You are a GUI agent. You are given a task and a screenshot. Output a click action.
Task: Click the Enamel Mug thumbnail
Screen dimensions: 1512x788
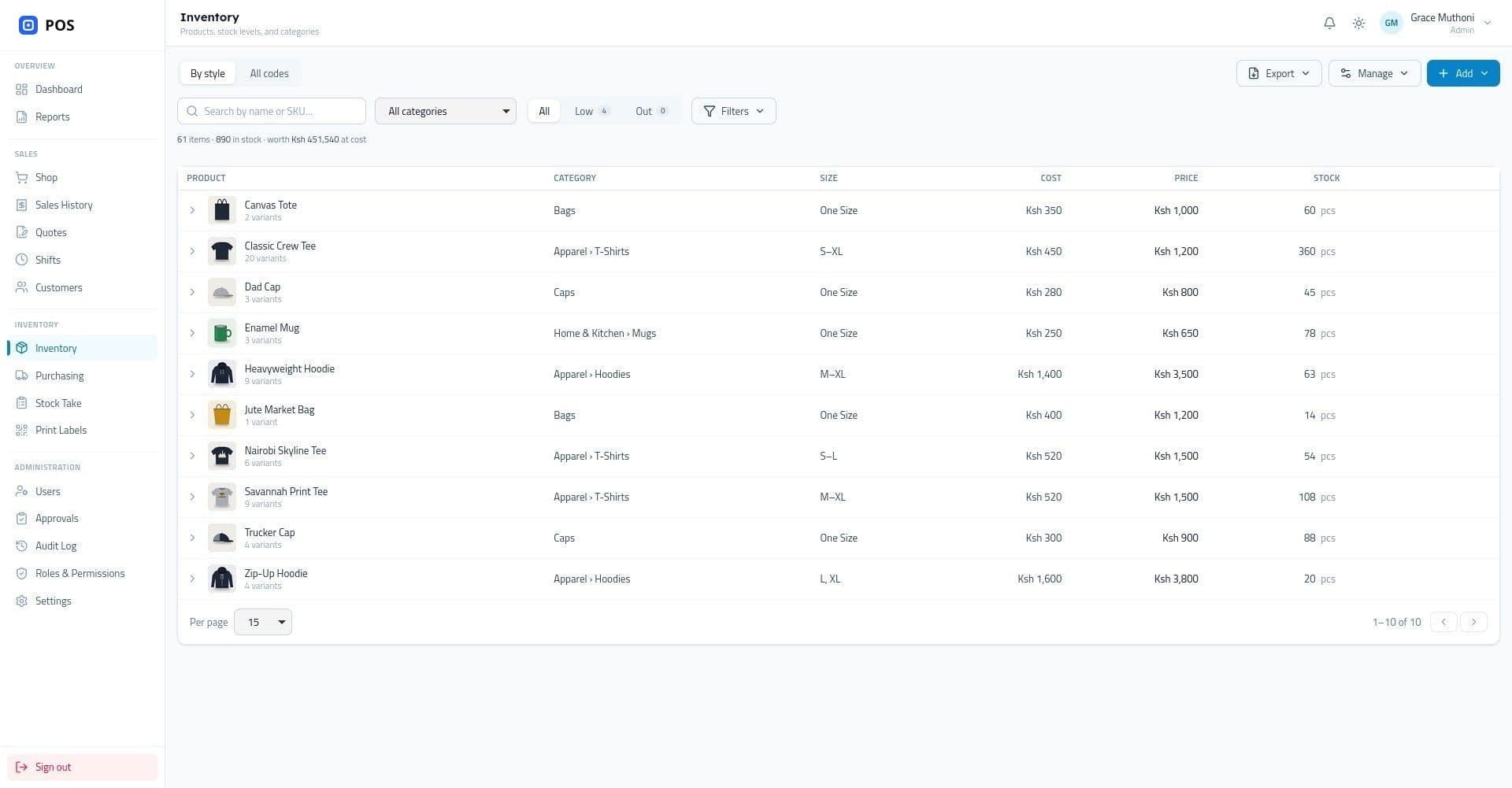(222, 334)
